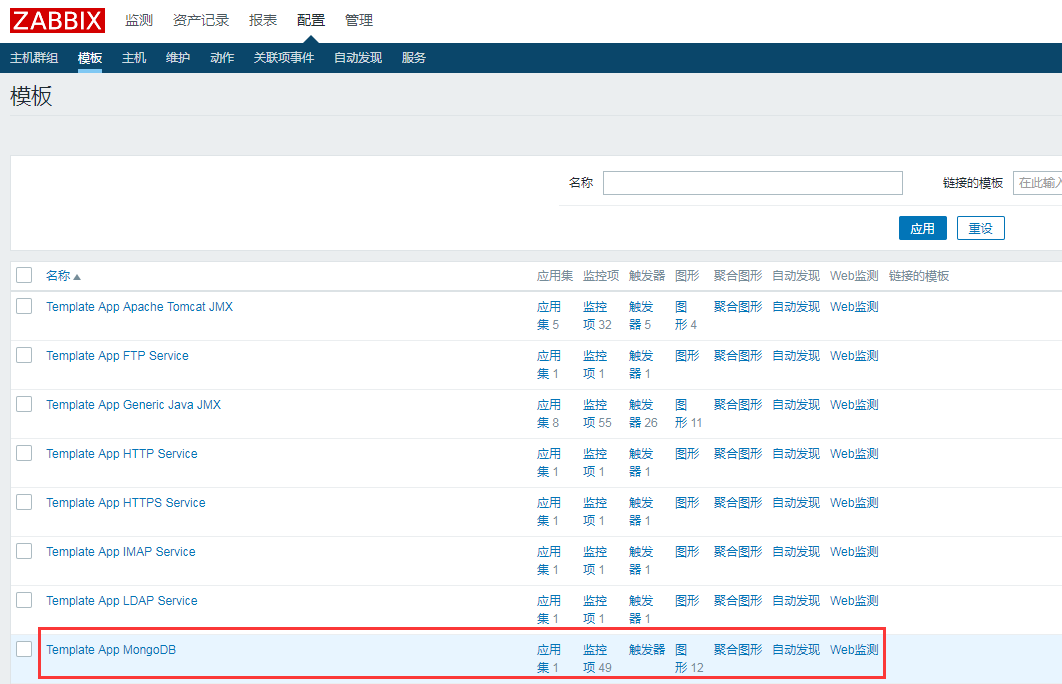This screenshot has width=1062, height=684.
Task: Open Web监测 for MongoDB template
Action: [x=854, y=649]
